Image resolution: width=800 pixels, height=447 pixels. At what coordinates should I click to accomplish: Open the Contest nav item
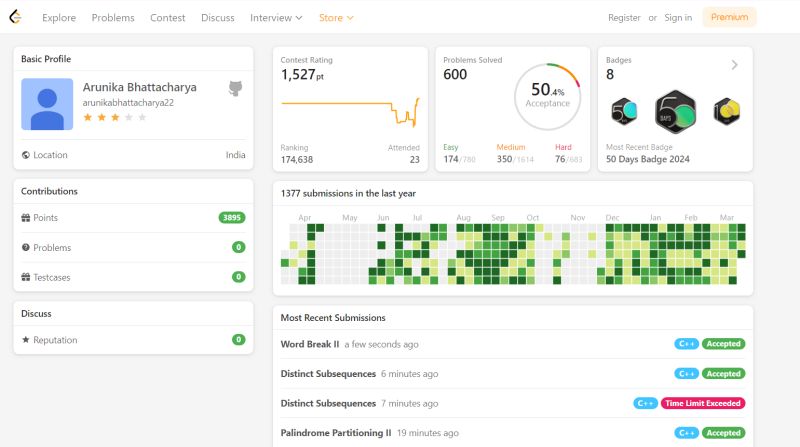click(167, 18)
